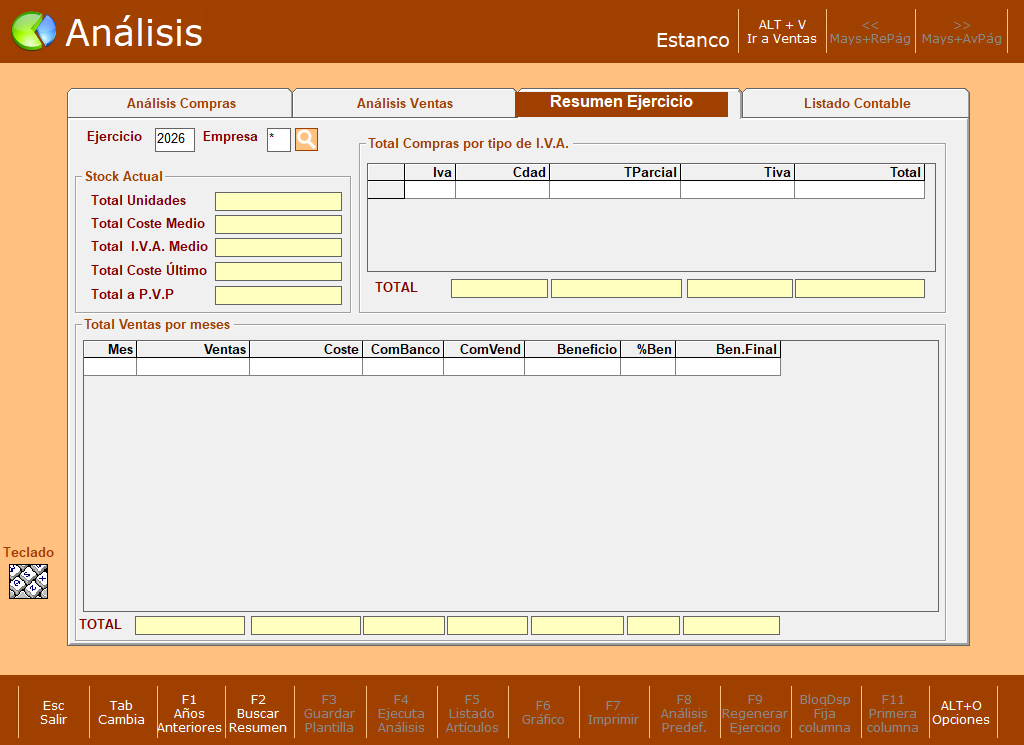Click F11 Primera columna button
This screenshot has width=1024, height=745.
click(893, 713)
